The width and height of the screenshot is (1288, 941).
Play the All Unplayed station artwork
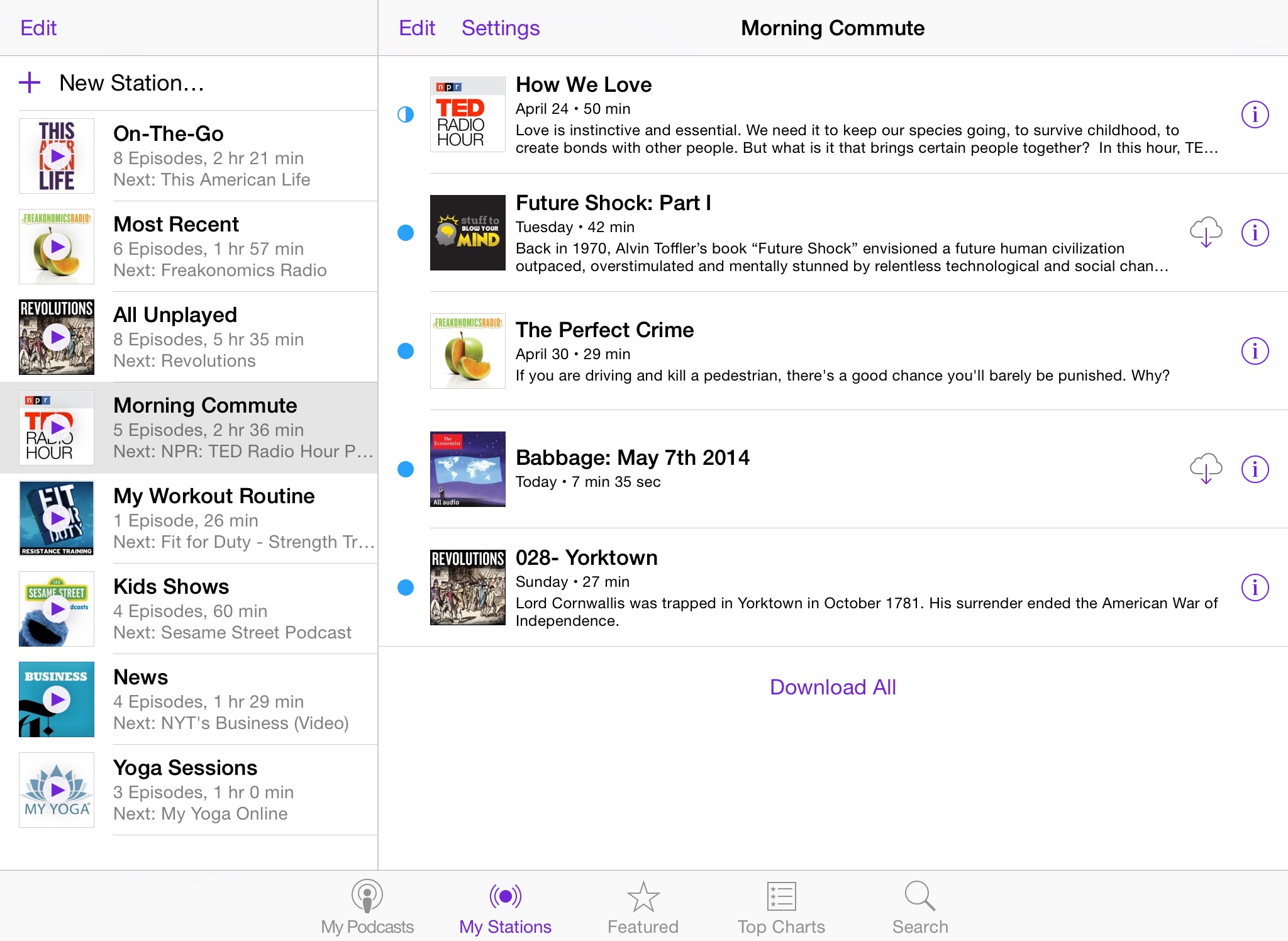pyautogui.click(x=57, y=337)
